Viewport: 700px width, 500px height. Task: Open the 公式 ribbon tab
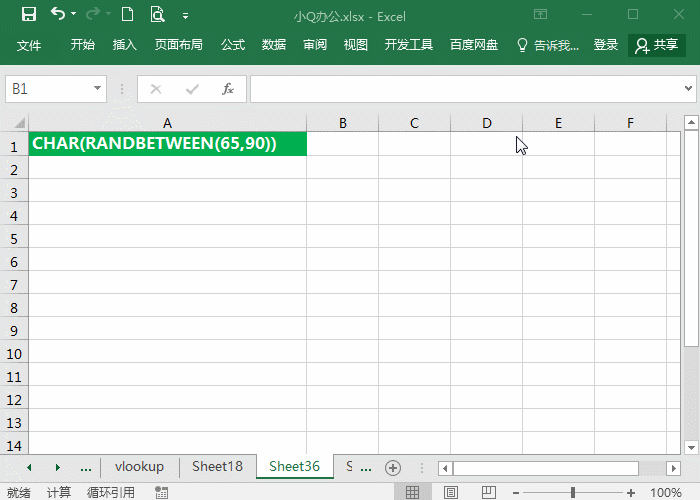[233, 45]
